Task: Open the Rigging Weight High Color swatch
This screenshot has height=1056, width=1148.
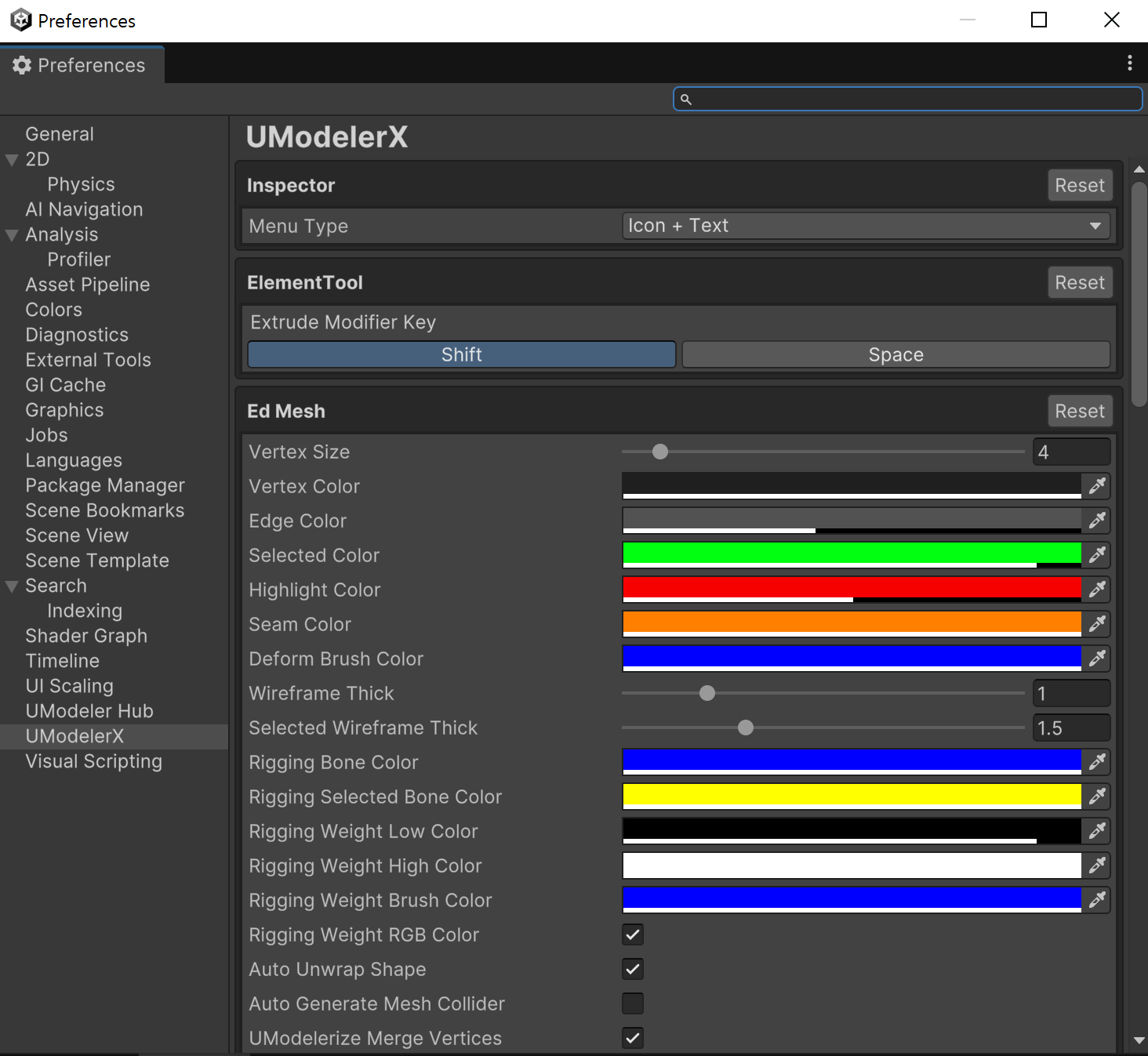Action: coord(852,865)
